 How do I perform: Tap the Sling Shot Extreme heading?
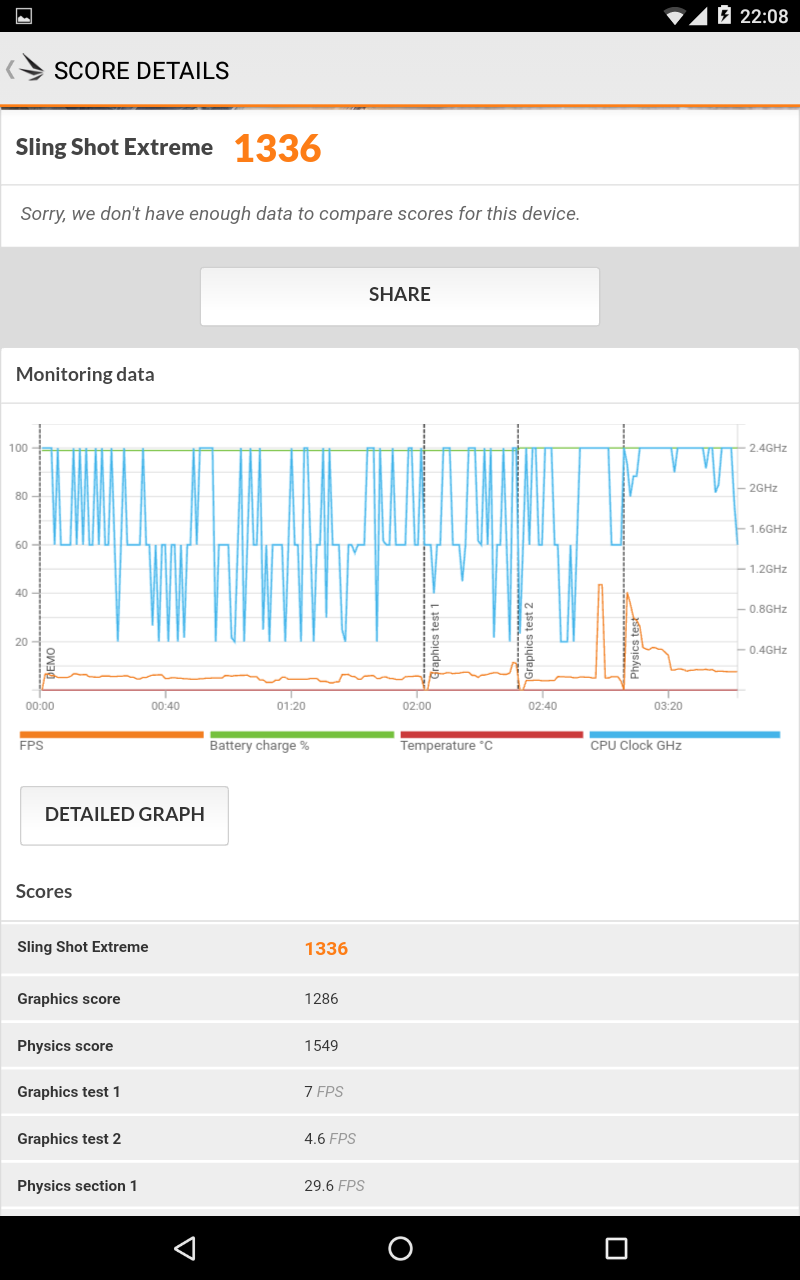[114, 147]
